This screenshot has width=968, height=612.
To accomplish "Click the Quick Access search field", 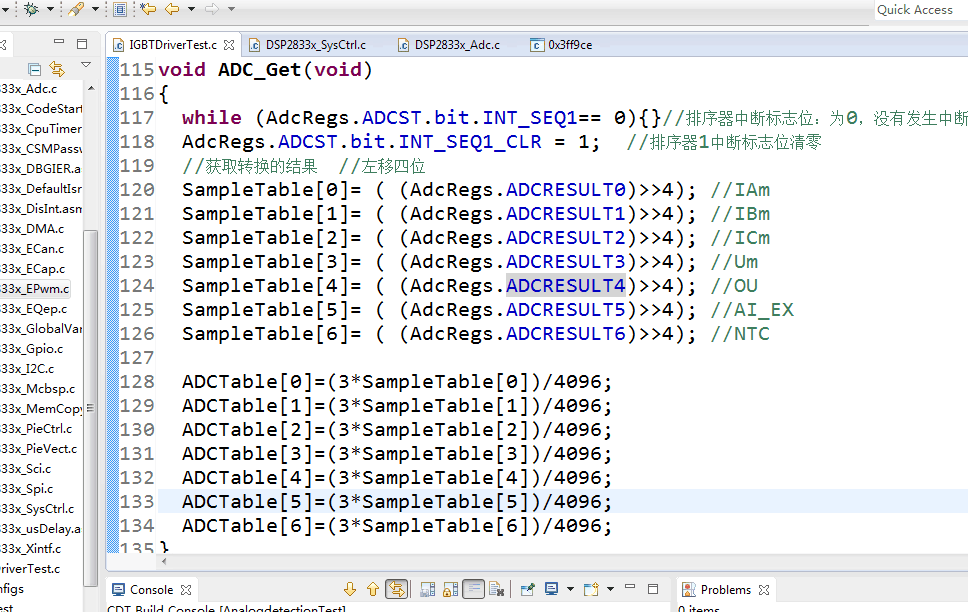I will click(x=920, y=9).
